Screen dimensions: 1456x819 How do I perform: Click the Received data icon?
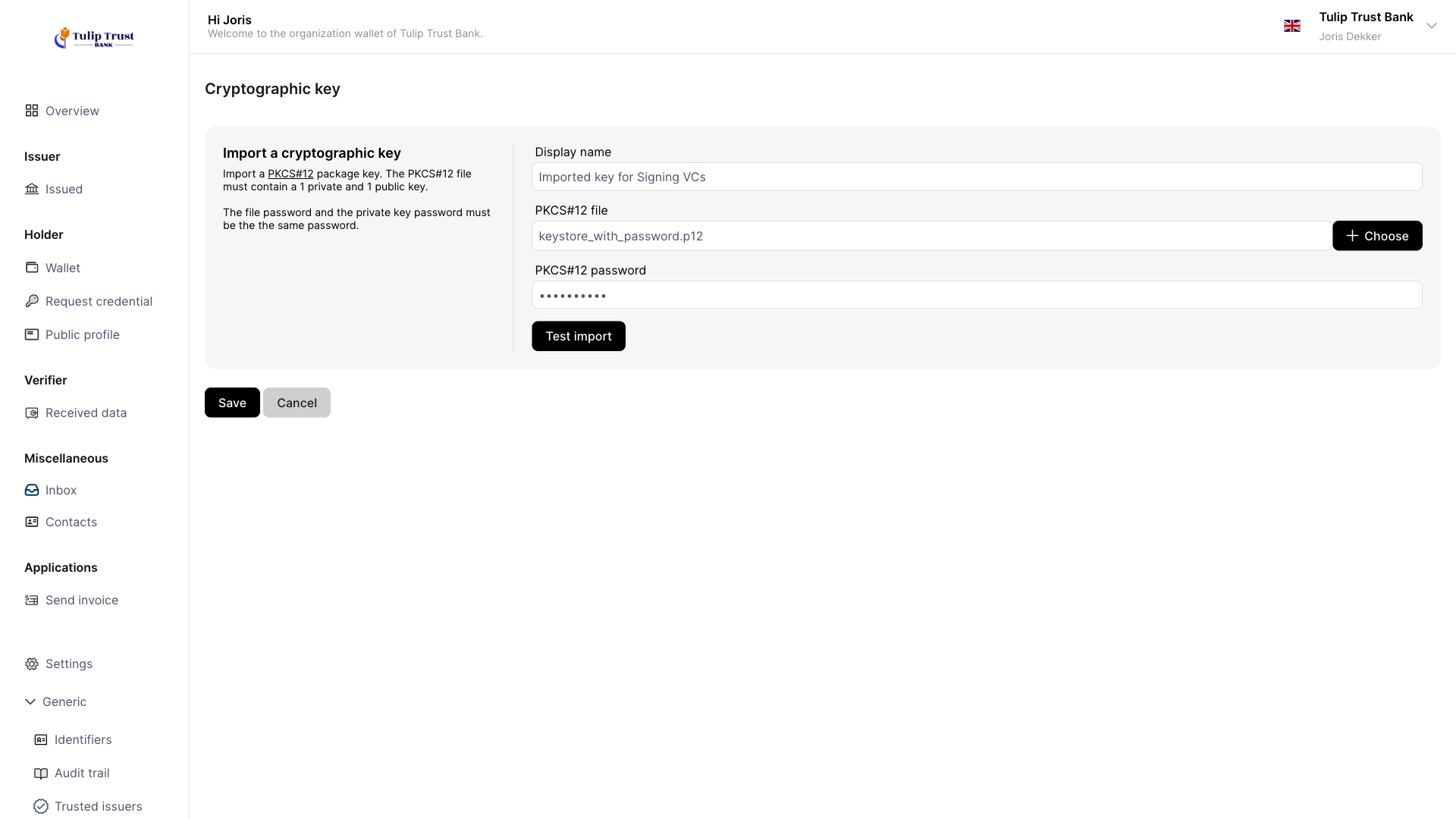pos(31,413)
